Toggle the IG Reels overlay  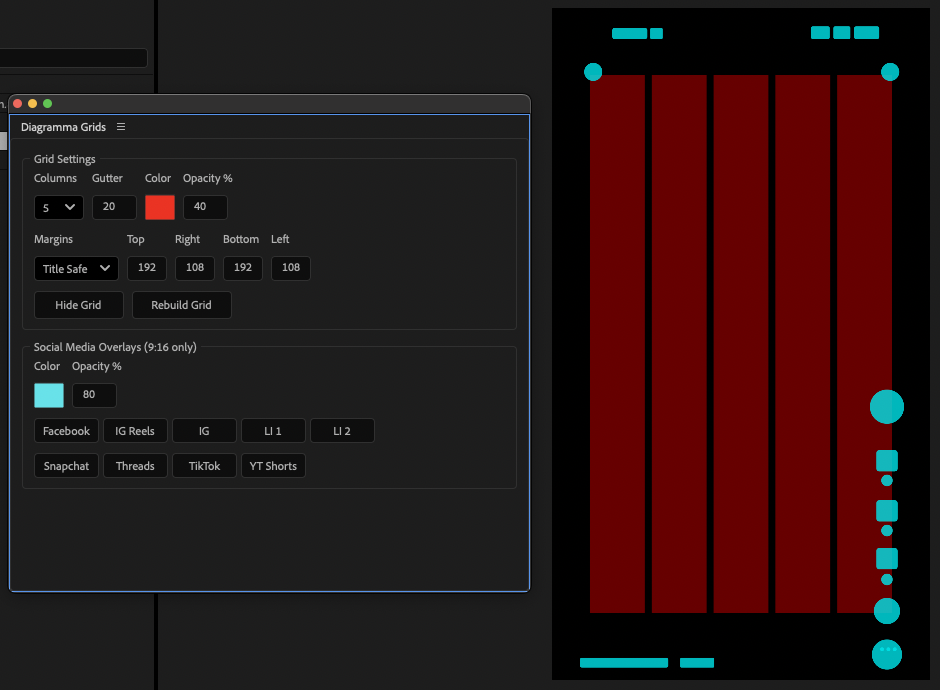(135, 430)
